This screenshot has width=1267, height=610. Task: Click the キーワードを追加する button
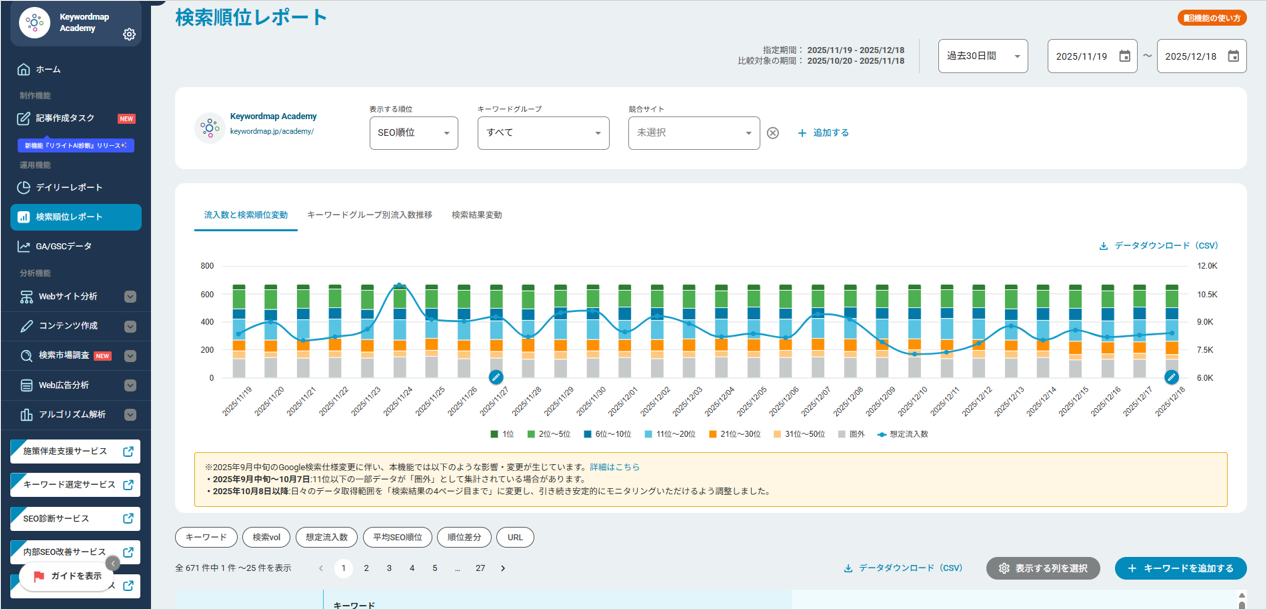click(x=1180, y=568)
